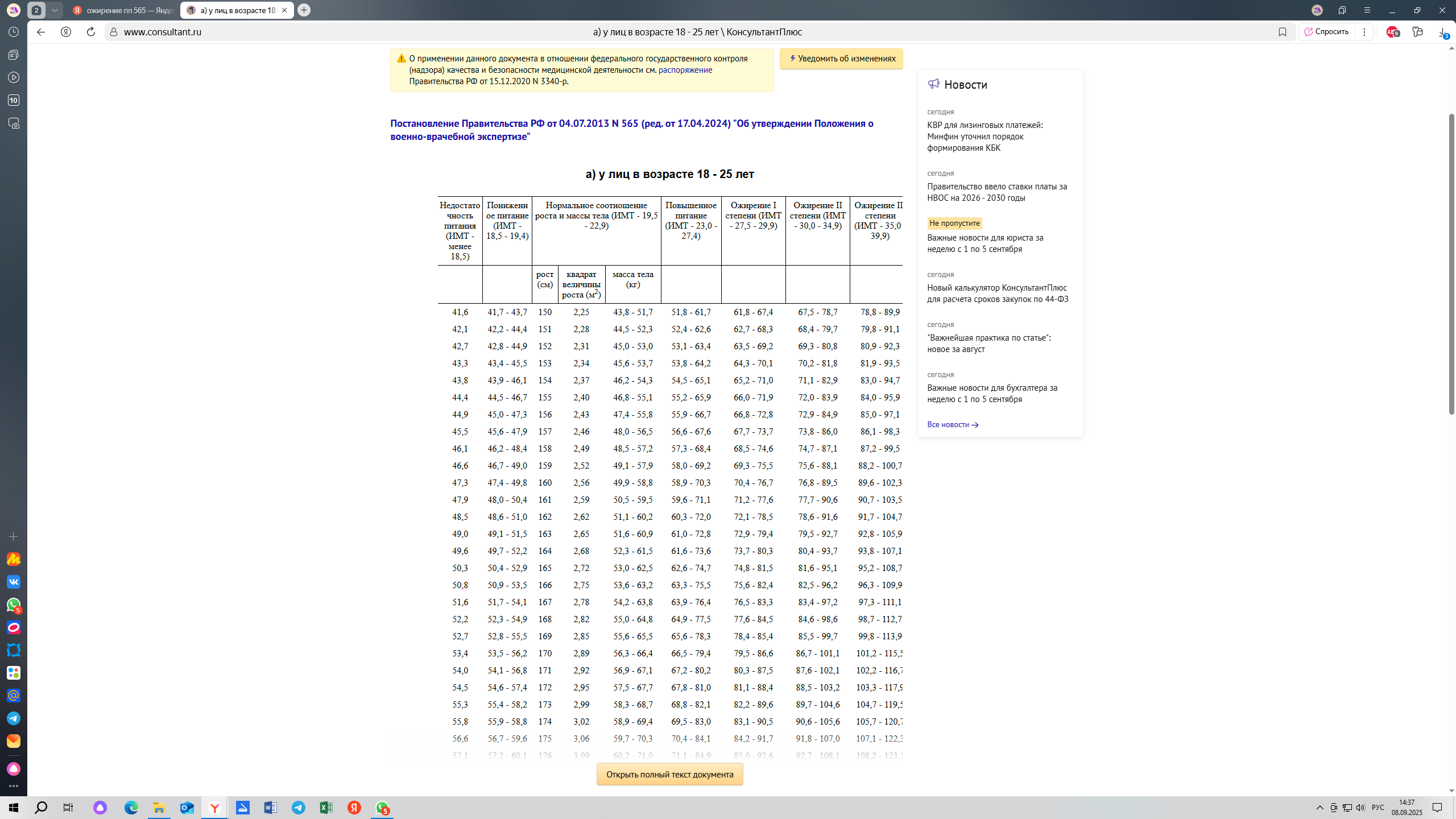Click the three dots at sidebar bottom

click(x=14, y=786)
